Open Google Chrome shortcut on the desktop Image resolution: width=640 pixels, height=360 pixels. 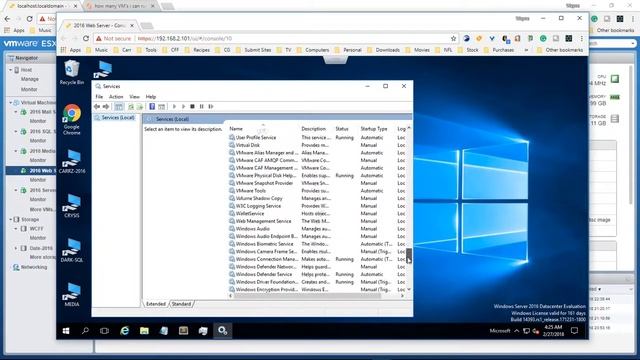point(72,119)
